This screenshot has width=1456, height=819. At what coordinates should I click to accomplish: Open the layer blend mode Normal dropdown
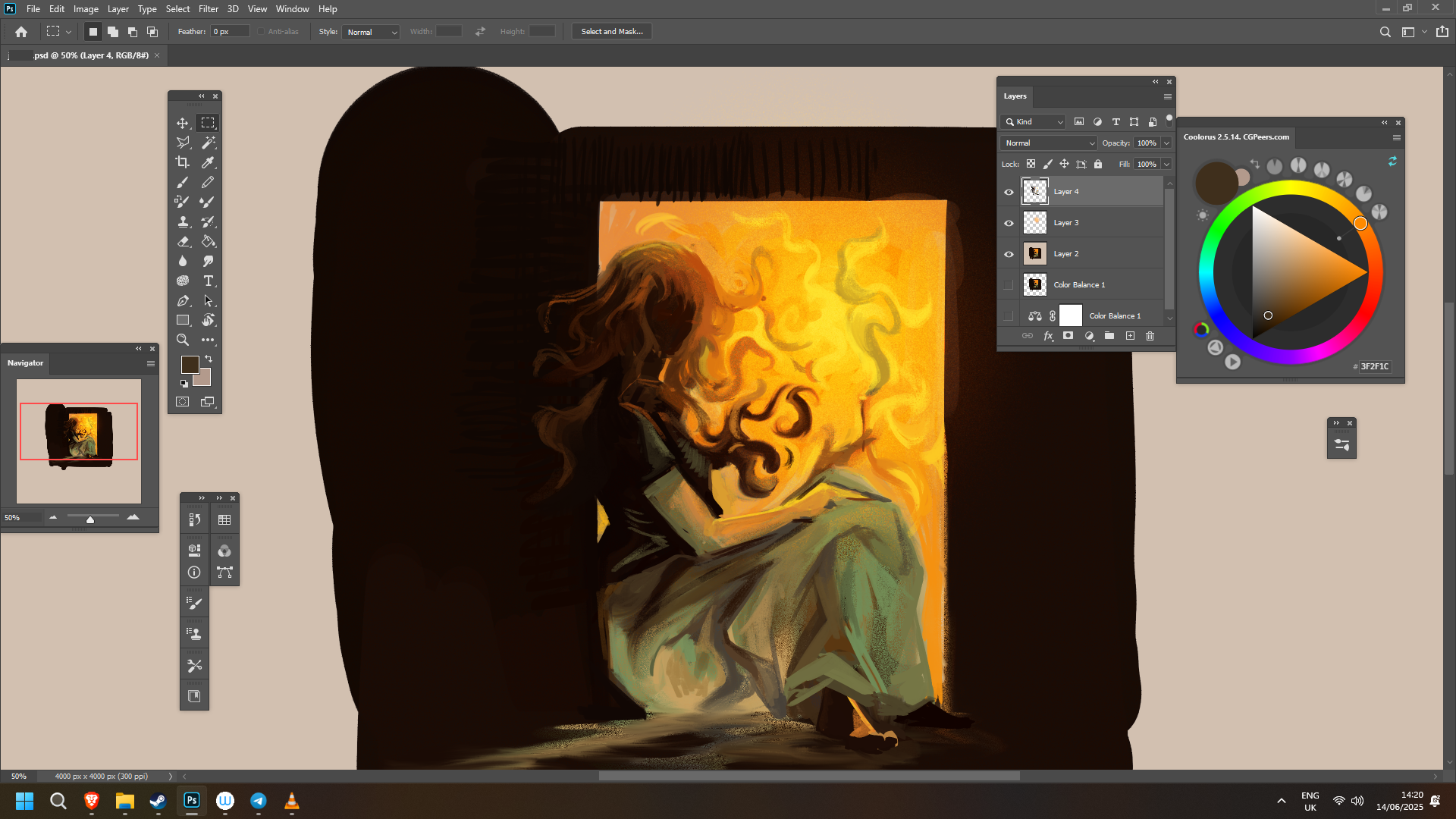[1049, 143]
